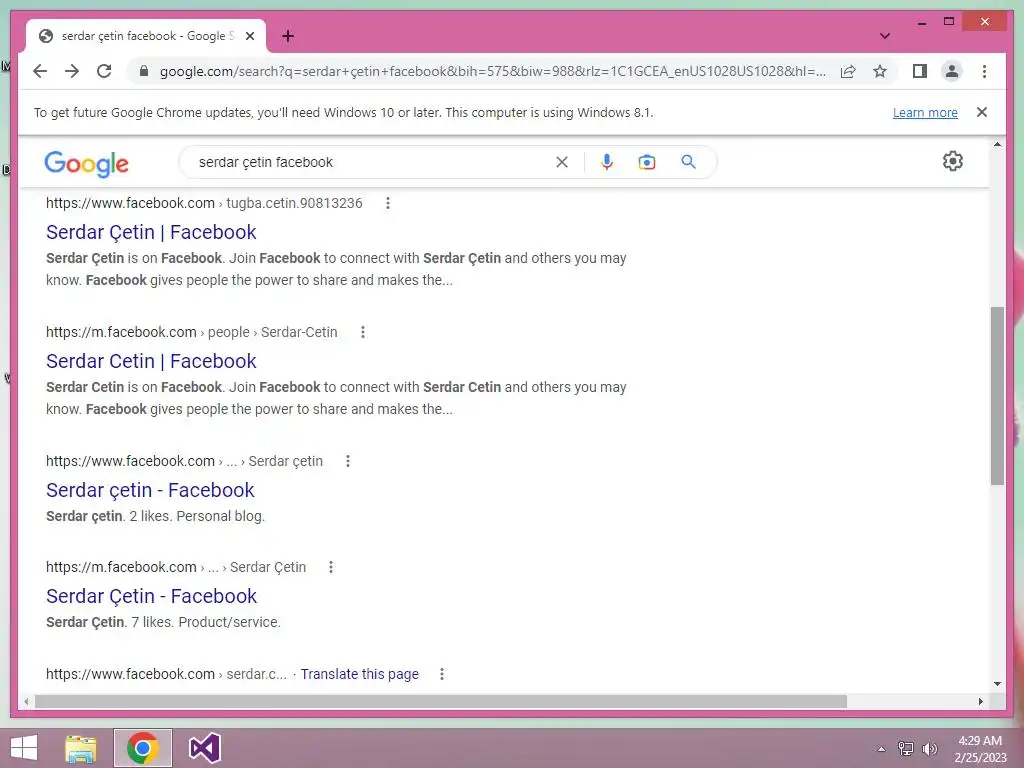This screenshot has height=768, width=1024.
Task: Open the volume tray icon
Action: [929, 749]
